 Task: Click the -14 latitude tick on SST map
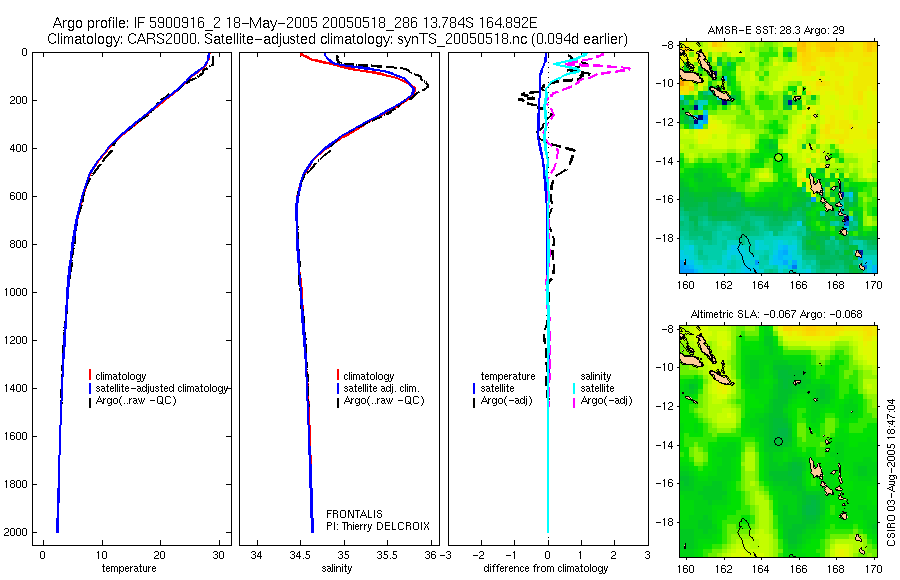point(666,161)
